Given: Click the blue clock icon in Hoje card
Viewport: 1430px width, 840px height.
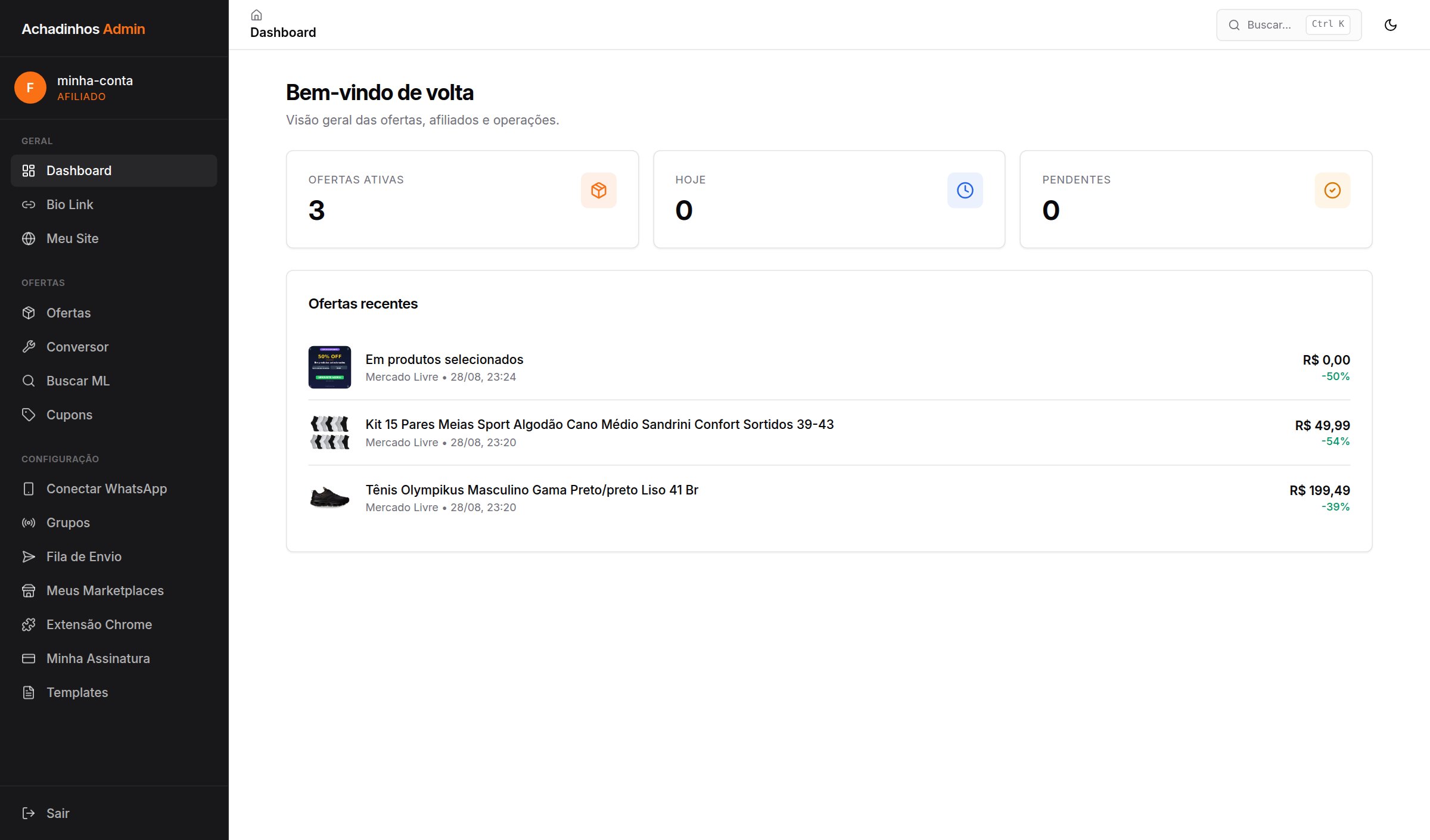Looking at the screenshot, I should pyautogui.click(x=965, y=190).
